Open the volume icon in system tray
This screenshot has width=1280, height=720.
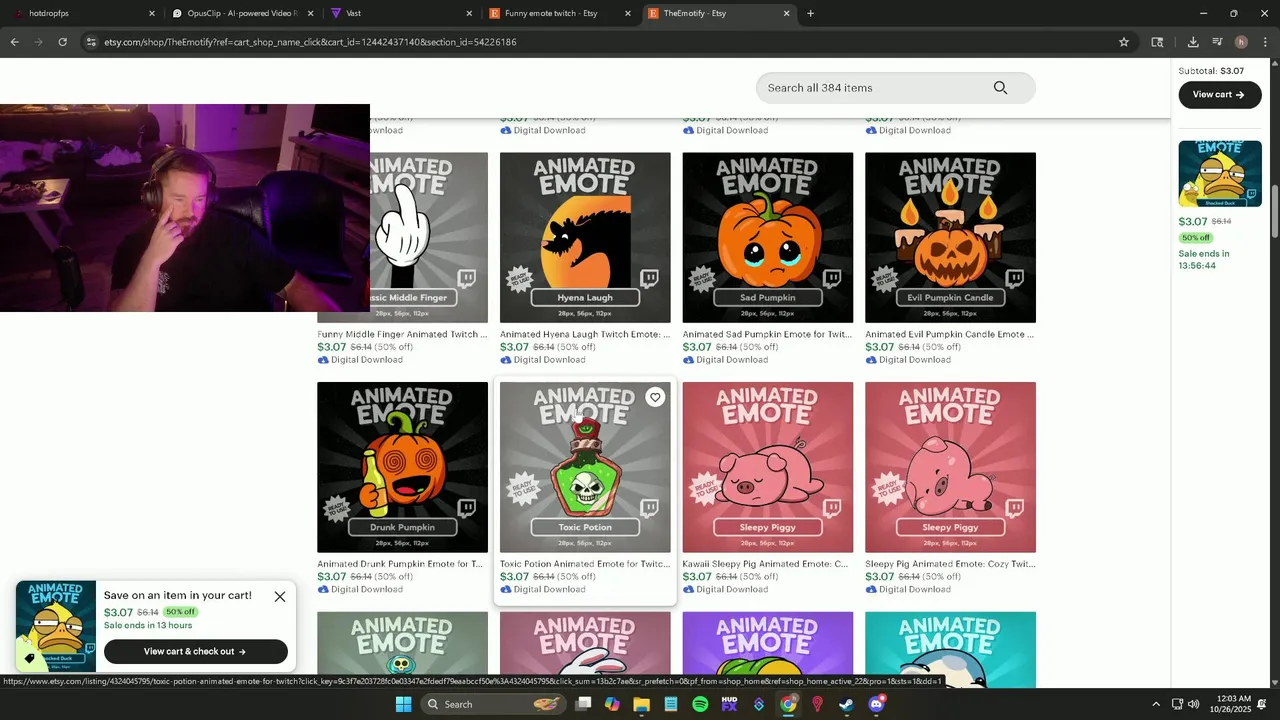point(1193,704)
